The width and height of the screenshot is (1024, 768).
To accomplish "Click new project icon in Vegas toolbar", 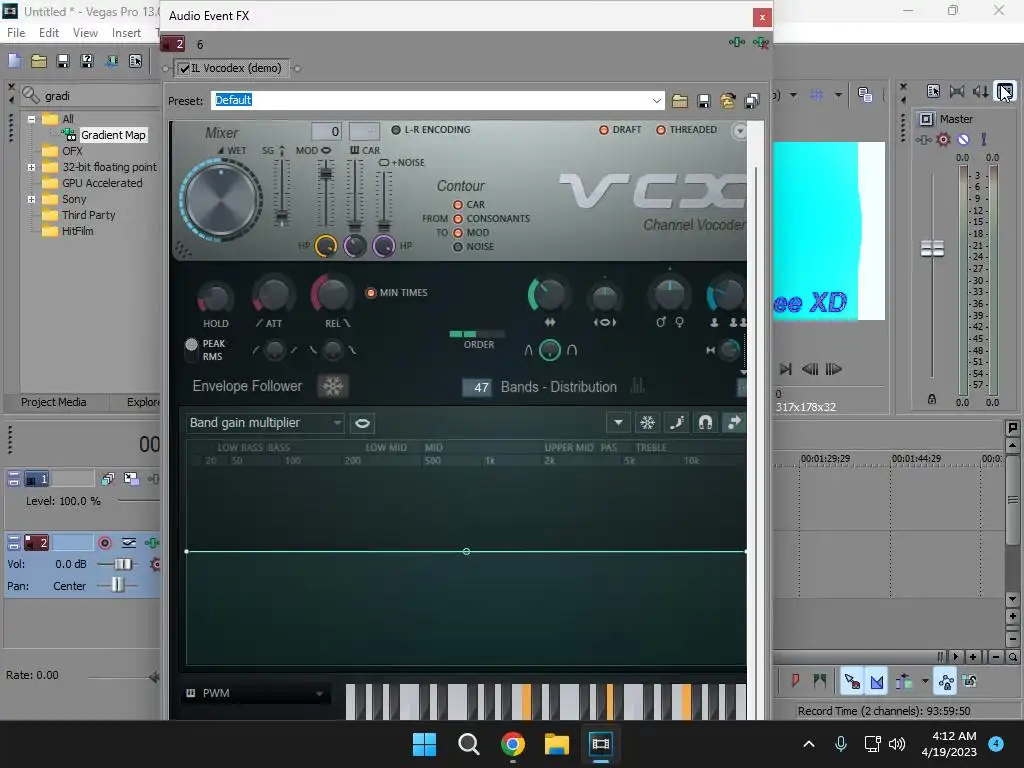I will pyautogui.click(x=14, y=61).
